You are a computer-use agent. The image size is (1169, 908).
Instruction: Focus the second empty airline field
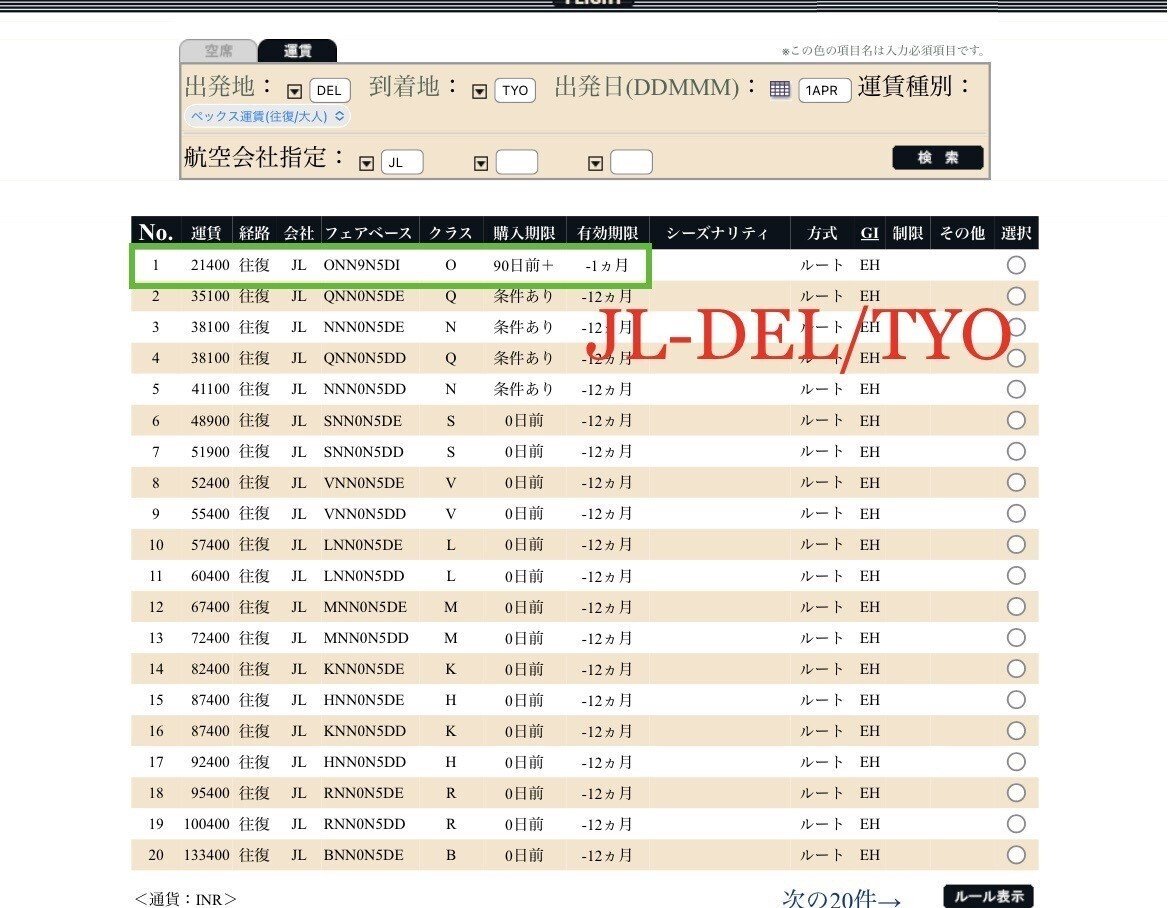point(517,162)
